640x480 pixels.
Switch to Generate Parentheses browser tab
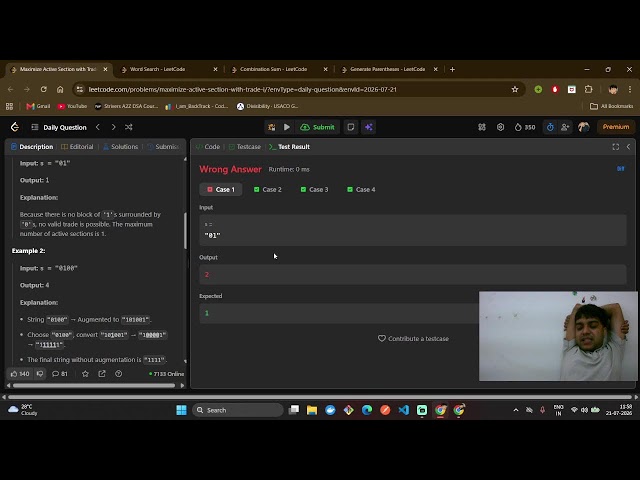(389, 69)
